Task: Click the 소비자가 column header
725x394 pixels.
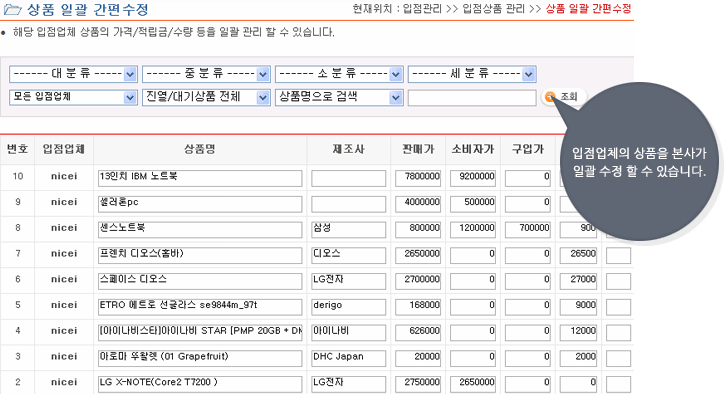Action: click(x=473, y=149)
